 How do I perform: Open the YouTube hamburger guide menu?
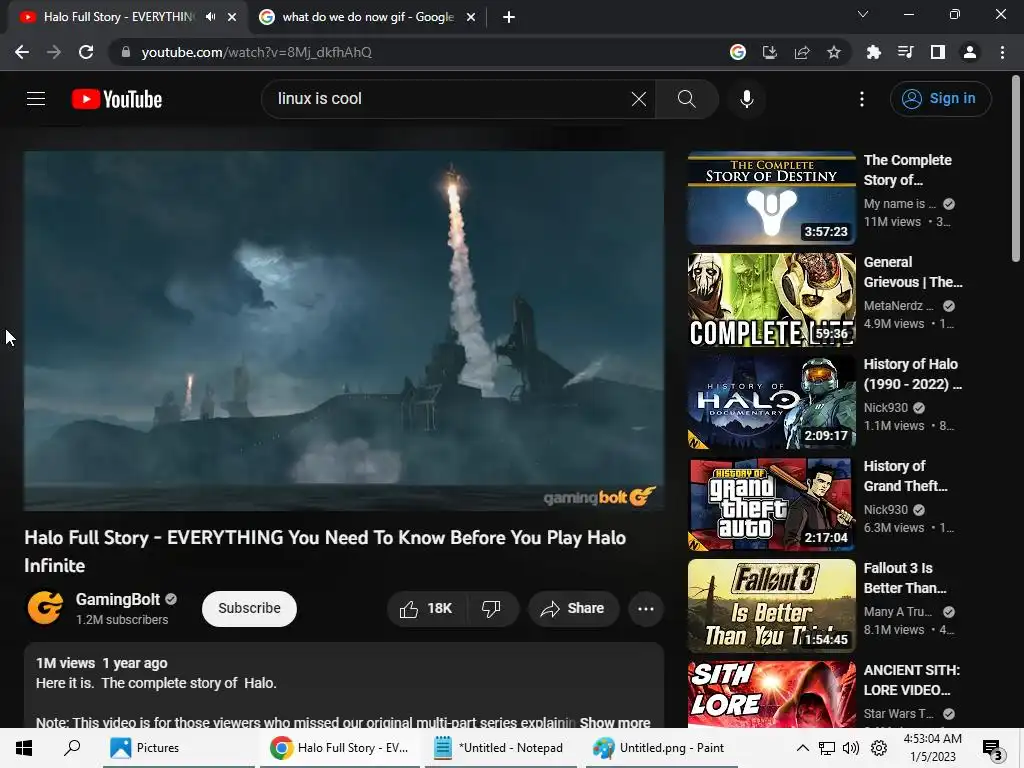pyautogui.click(x=36, y=99)
